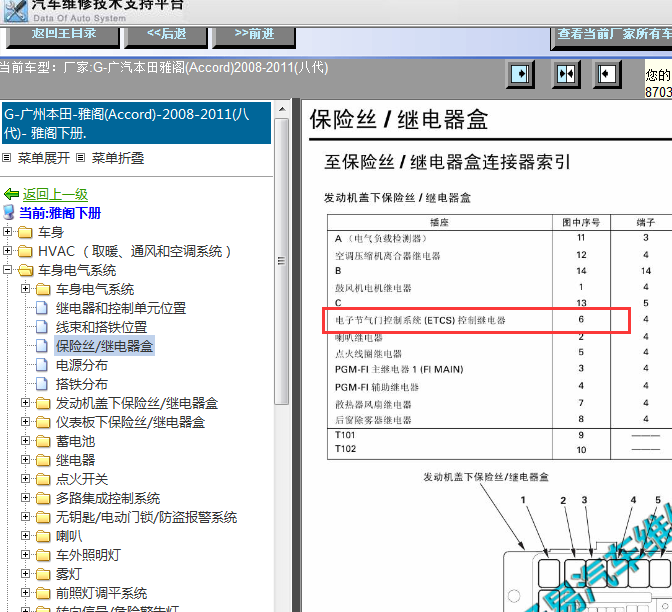
Task: Click the PGM-FI 主继电器 1 row text
Action: (x=399, y=369)
